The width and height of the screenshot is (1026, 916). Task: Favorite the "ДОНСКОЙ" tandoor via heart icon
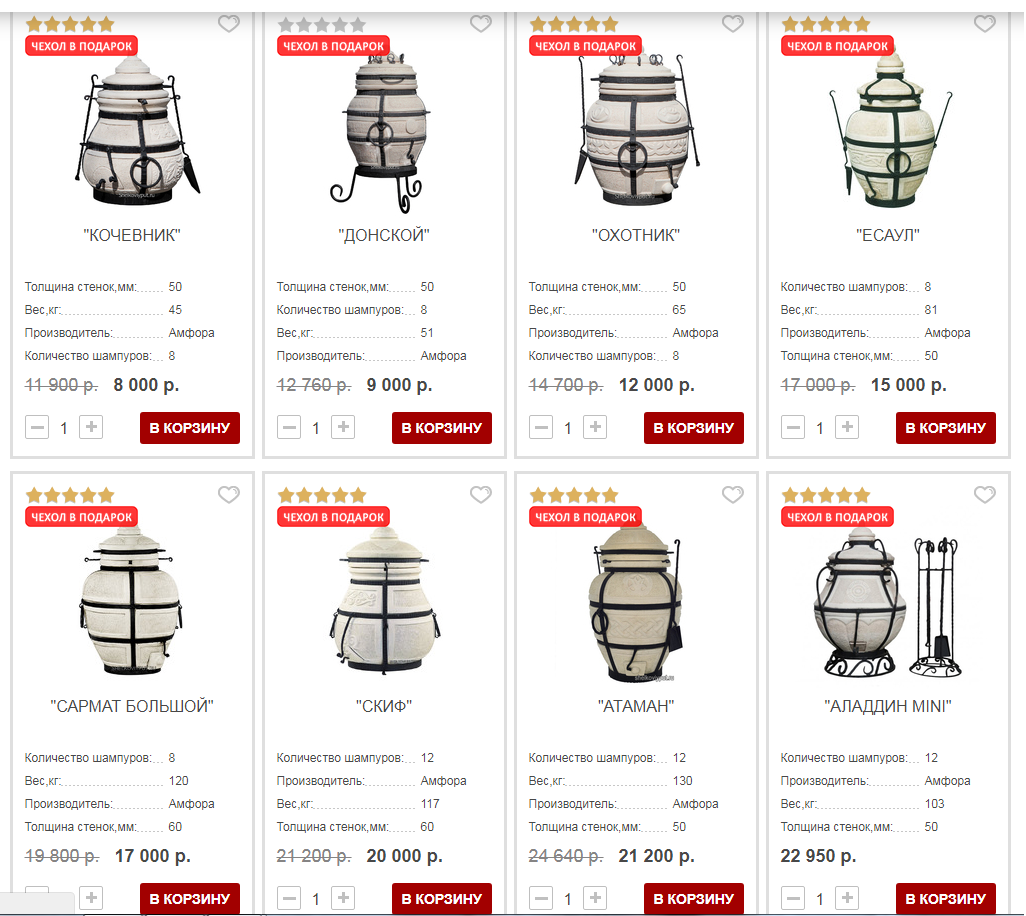480,24
